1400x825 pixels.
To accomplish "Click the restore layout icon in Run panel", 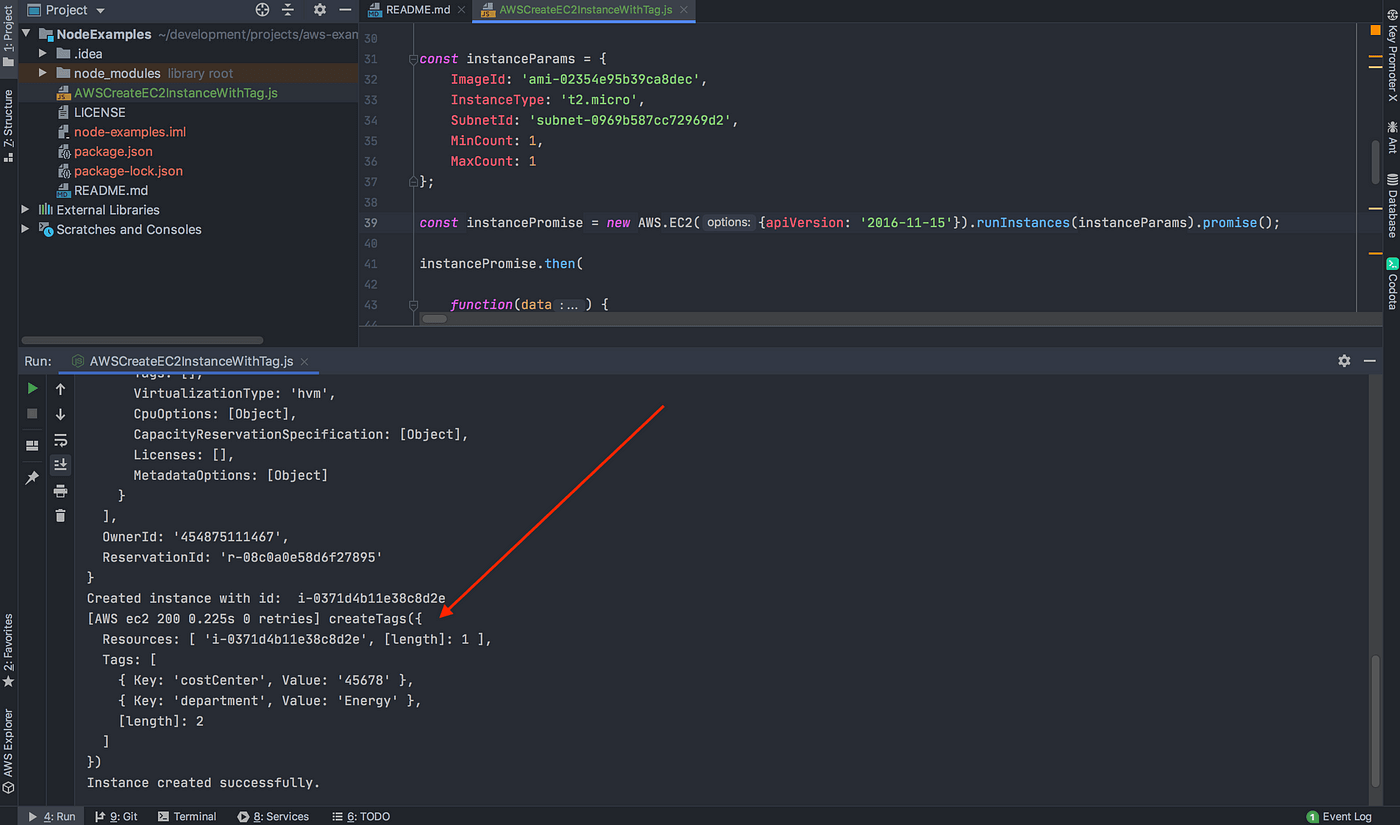I will (x=32, y=445).
